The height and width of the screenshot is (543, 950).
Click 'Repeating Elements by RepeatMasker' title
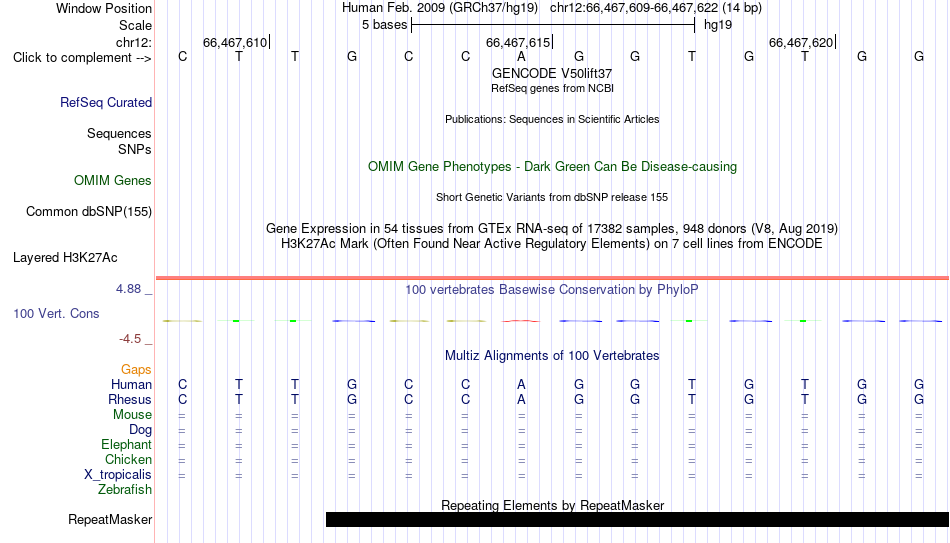[552, 505]
